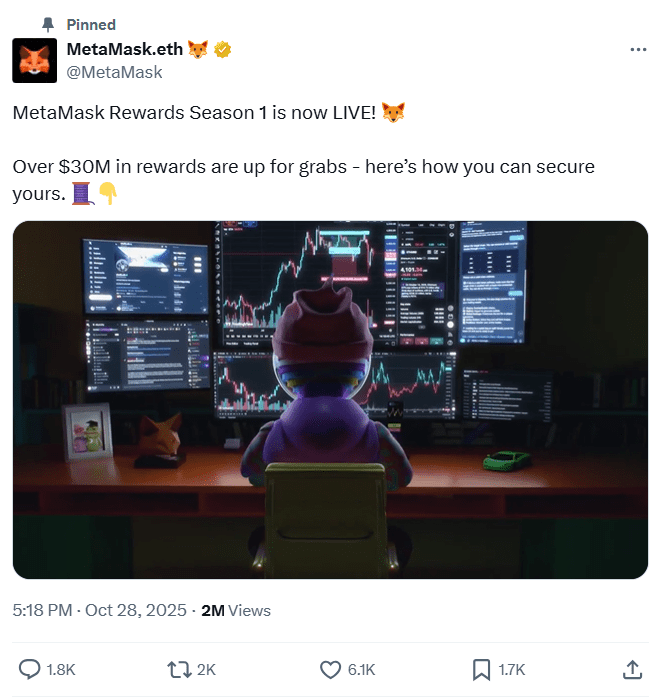
Task: Open the @MetaMask handle link
Action: (x=114, y=72)
